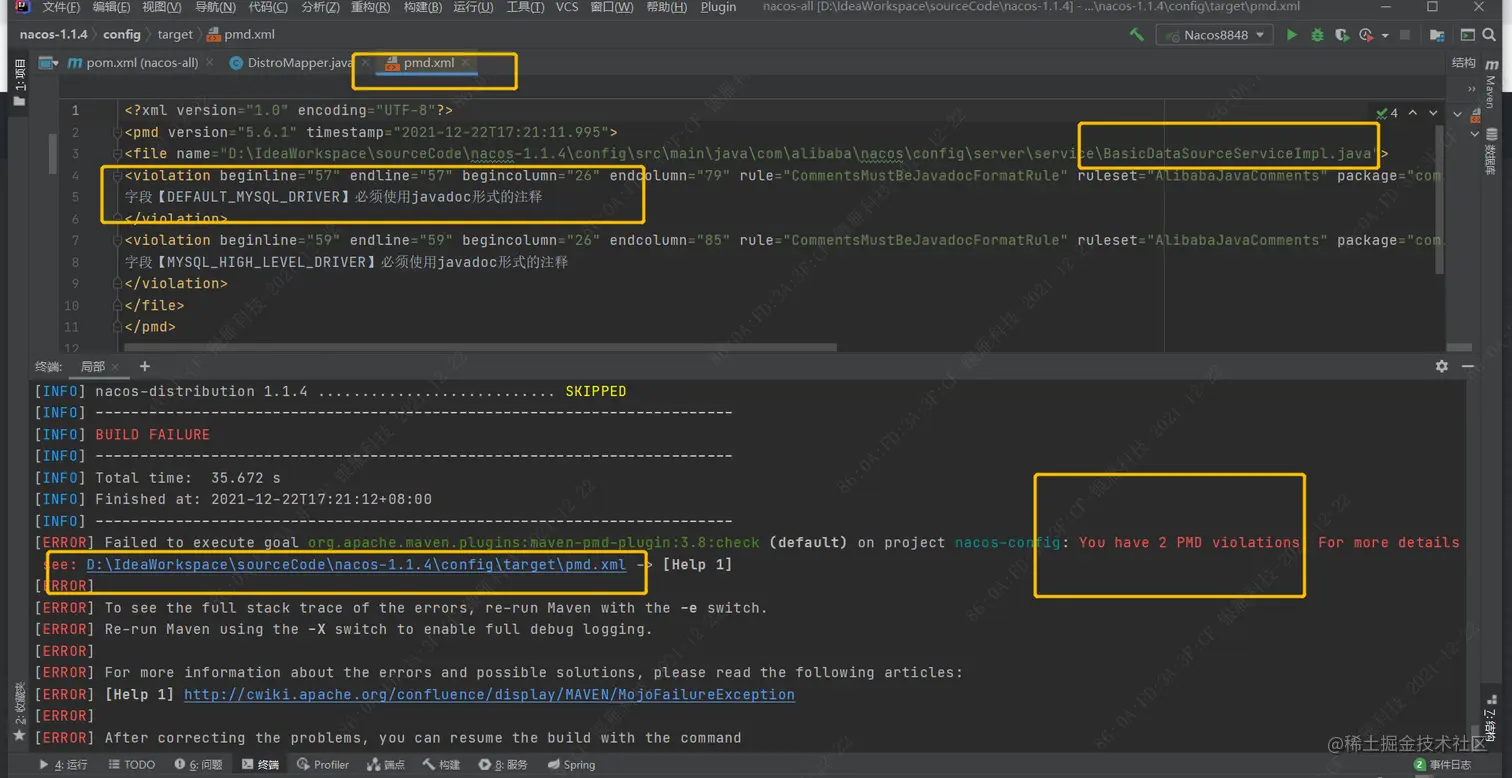Click the BUILD FAILURE text in terminal
This screenshot has width=1512, height=778.
click(152, 435)
